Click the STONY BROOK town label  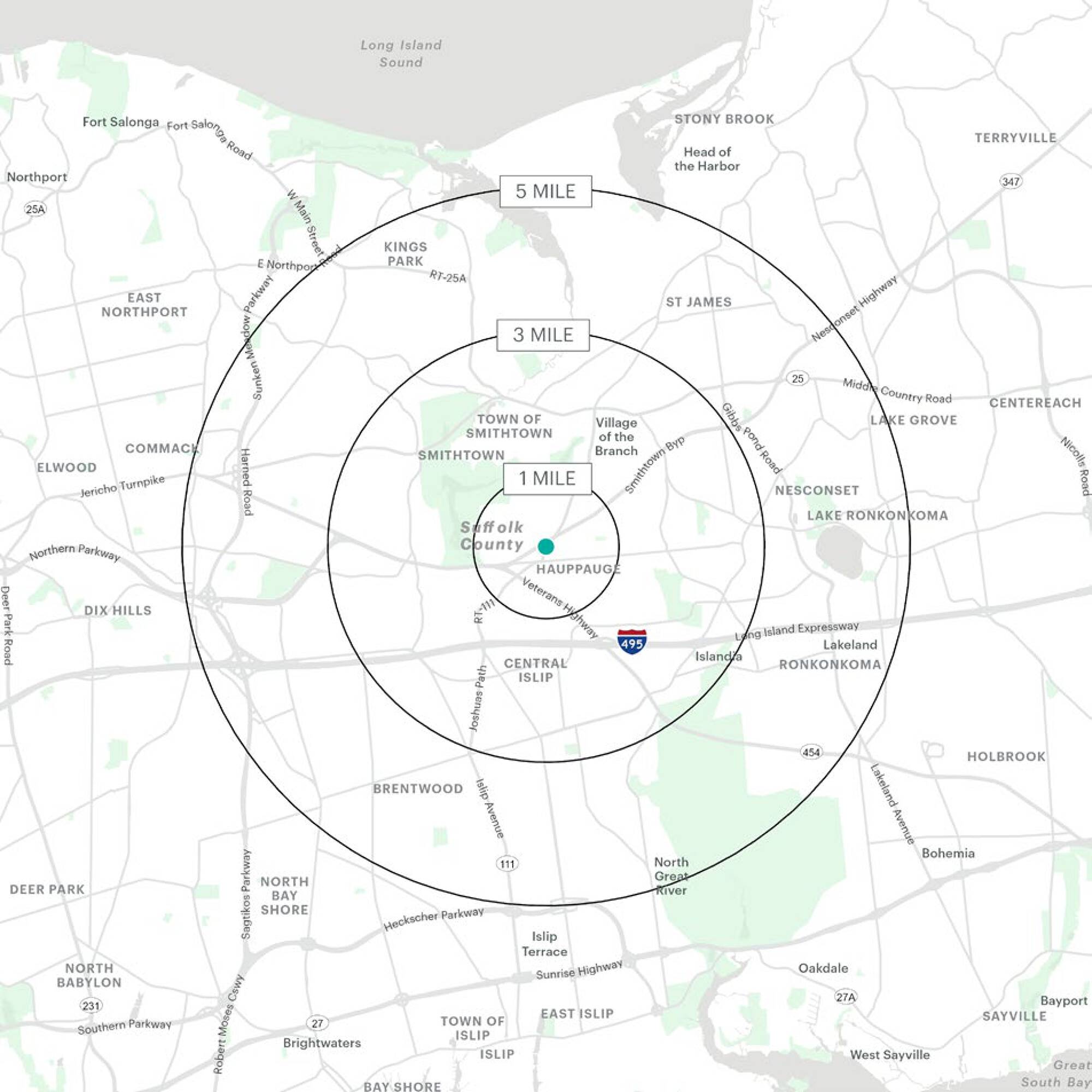[x=724, y=119]
